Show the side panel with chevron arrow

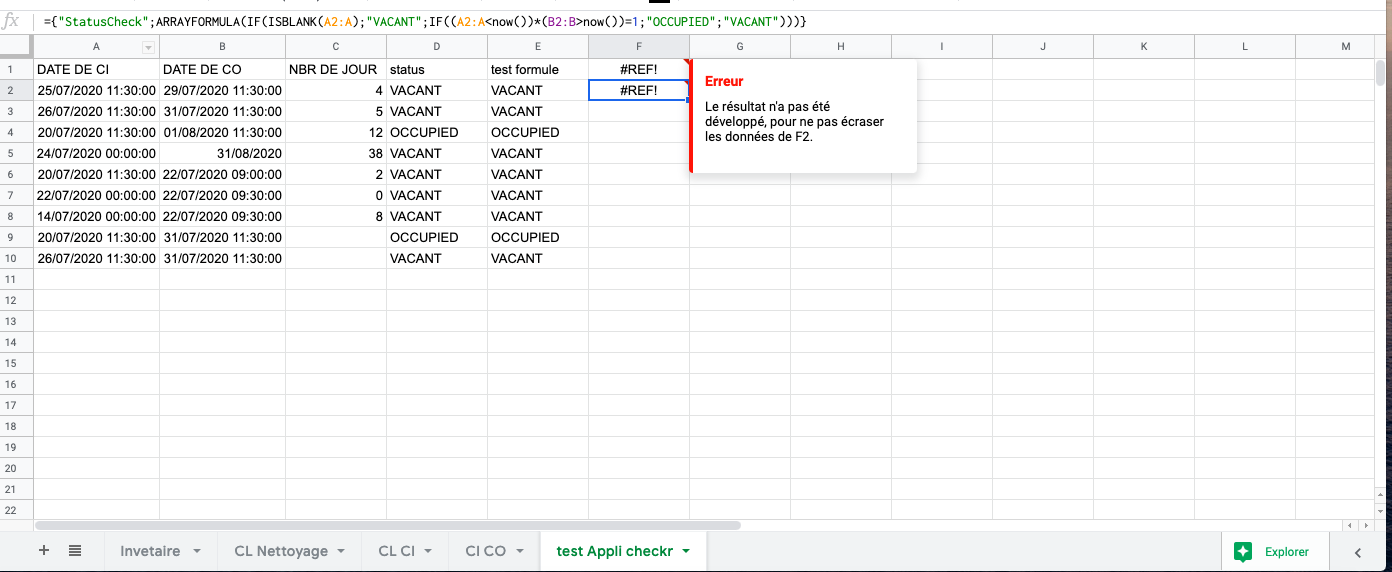[1358, 552]
